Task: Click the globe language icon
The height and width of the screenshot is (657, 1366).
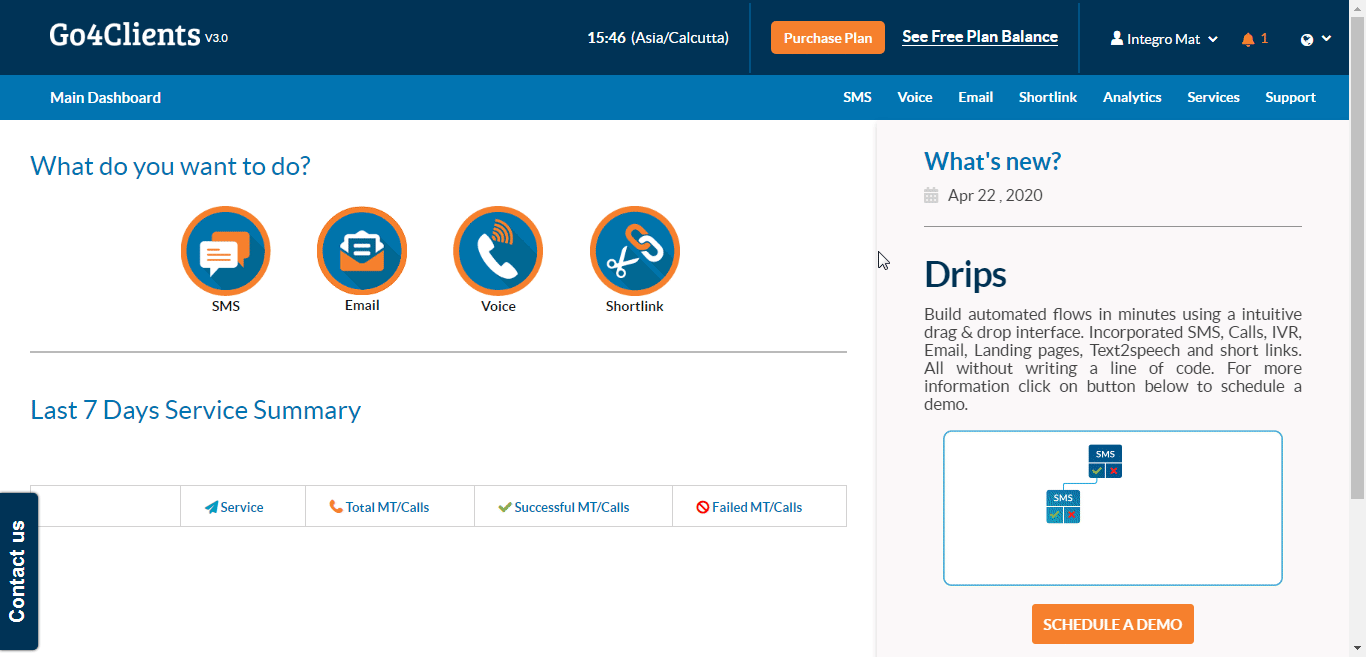Action: (x=1307, y=40)
